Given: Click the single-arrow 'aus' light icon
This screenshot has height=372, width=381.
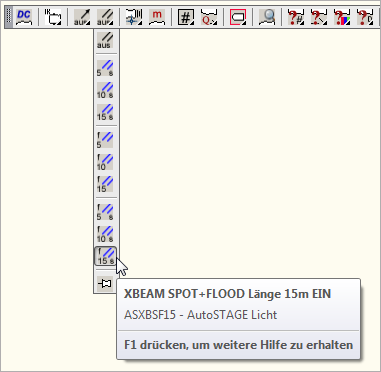Looking at the screenshot, I should [82, 17].
